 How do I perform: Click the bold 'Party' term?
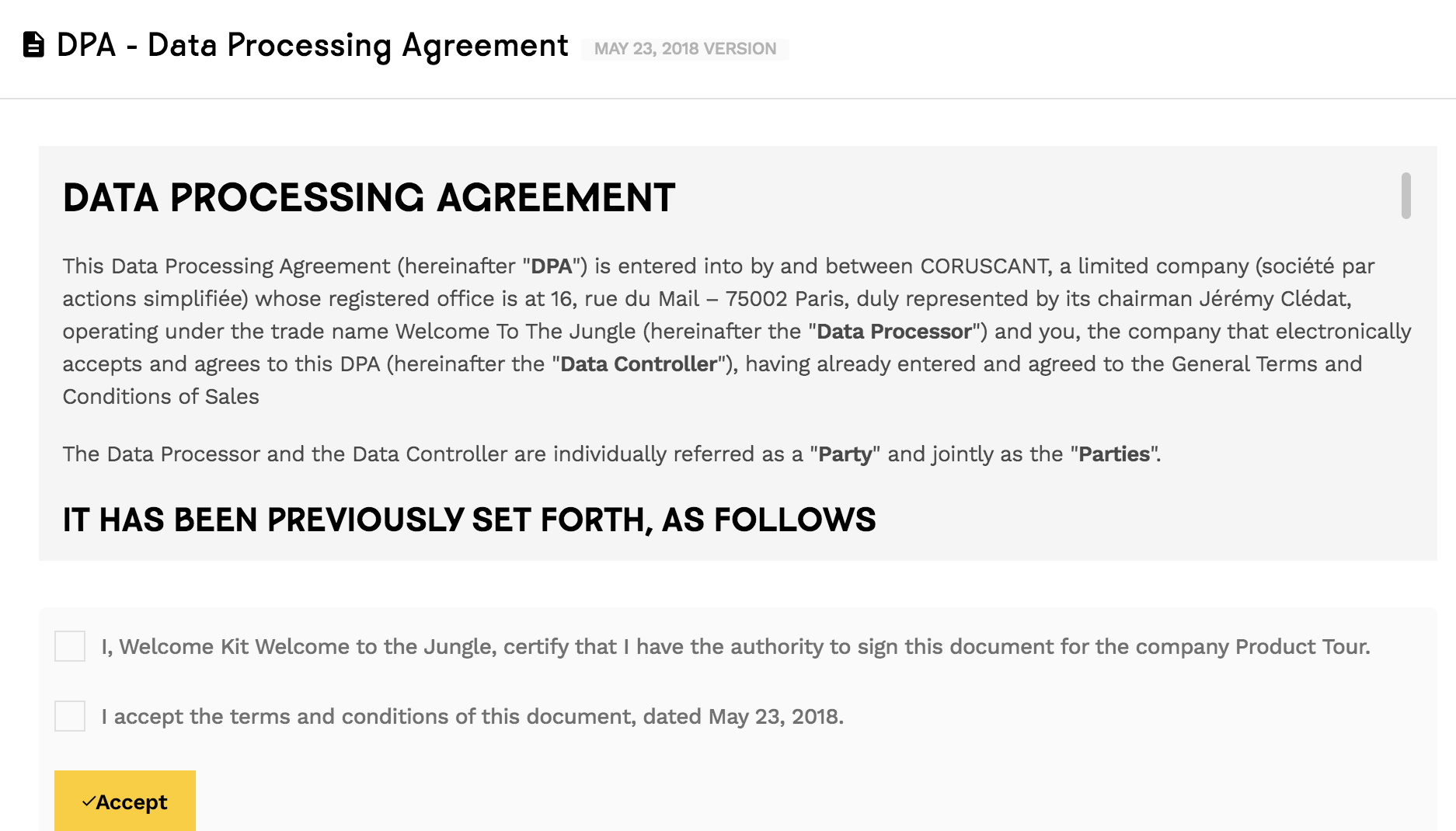[x=845, y=454]
